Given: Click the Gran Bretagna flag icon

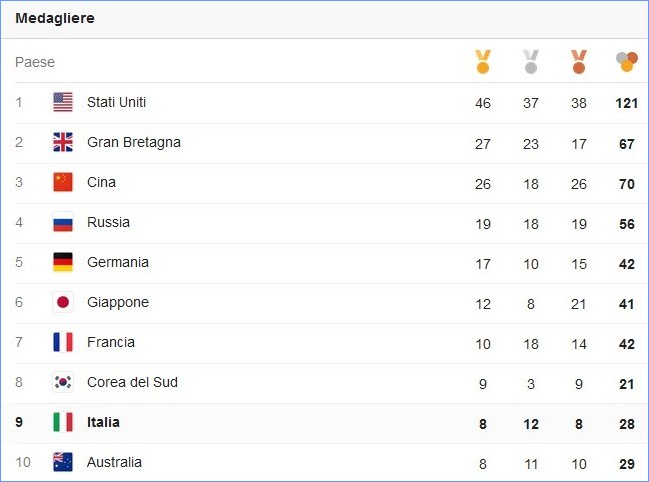Looking at the screenshot, I should (x=63, y=142).
